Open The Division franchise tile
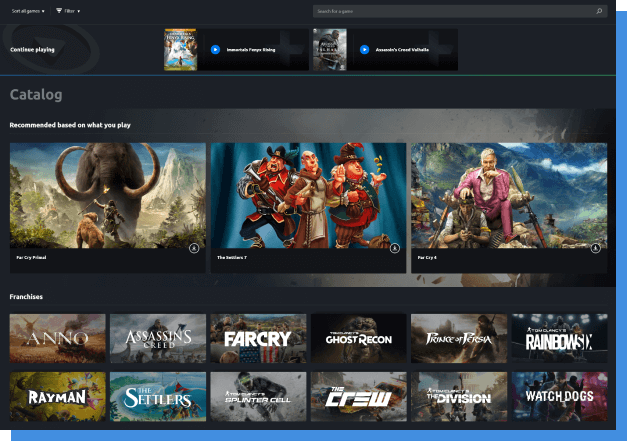This screenshot has height=441, width=627. (459, 397)
